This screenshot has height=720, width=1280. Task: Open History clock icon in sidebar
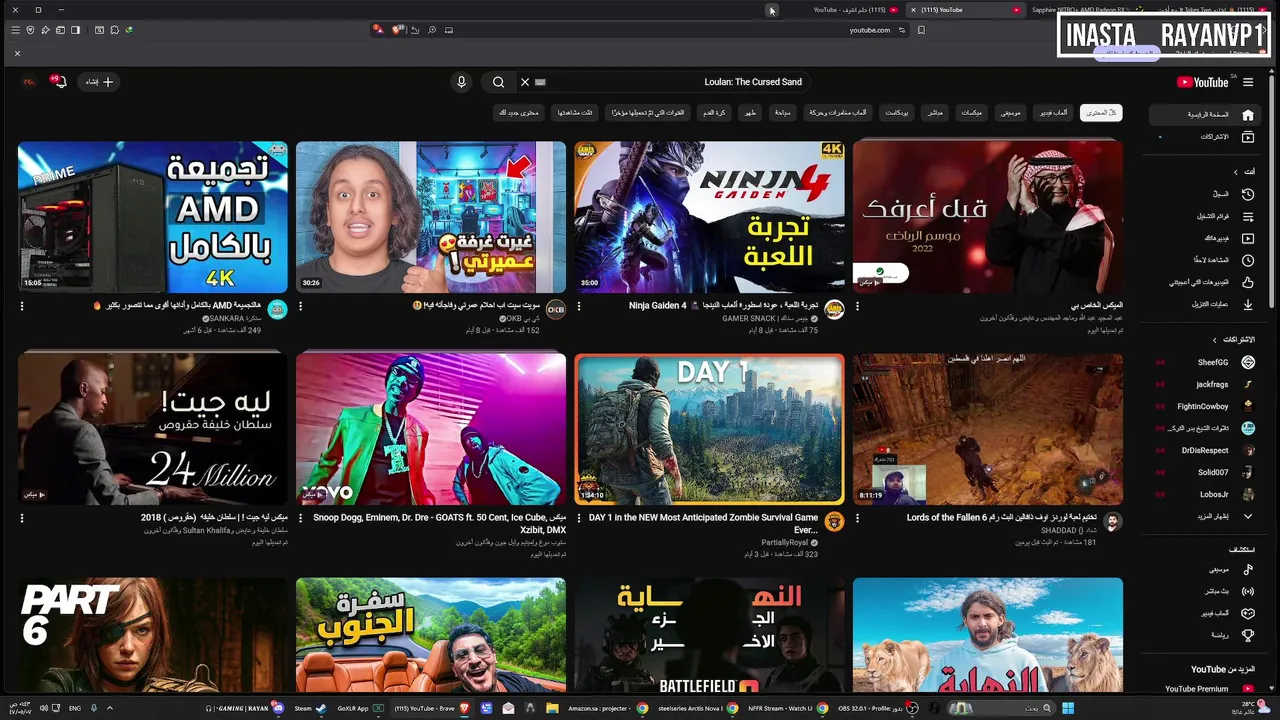[1248, 194]
